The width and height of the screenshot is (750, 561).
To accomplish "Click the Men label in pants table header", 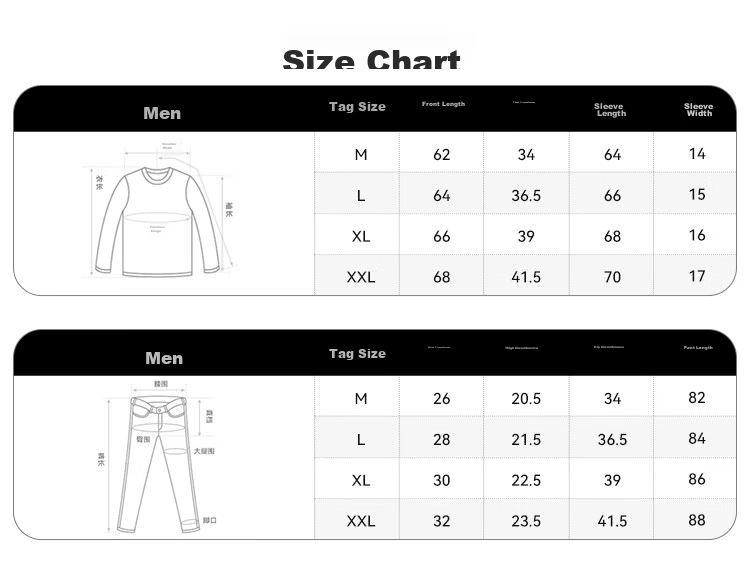I will tap(164, 358).
